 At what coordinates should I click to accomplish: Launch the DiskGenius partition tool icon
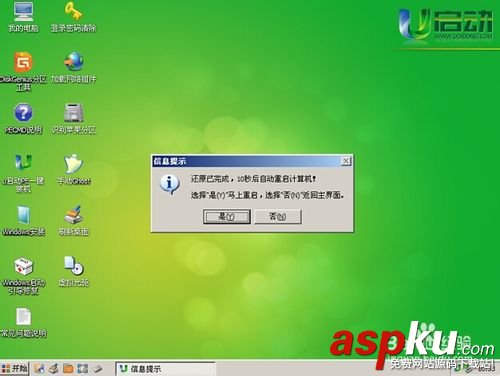tap(23, 71)
